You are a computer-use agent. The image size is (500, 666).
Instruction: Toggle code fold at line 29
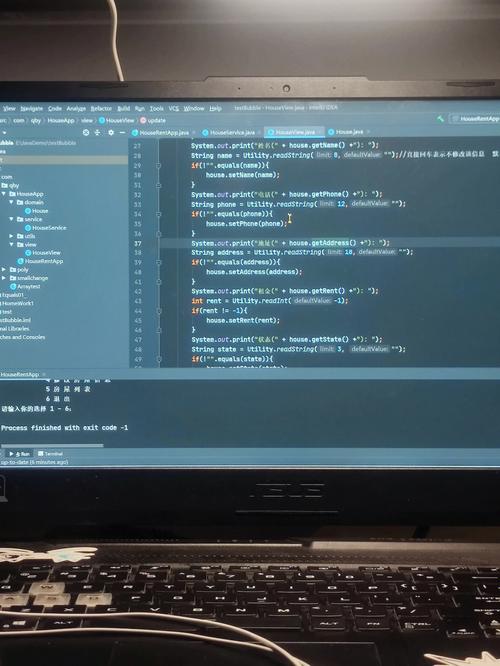click(x=158, y=165)
